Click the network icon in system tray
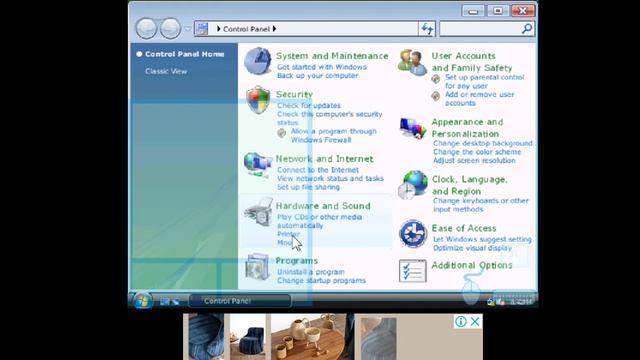 491,302
